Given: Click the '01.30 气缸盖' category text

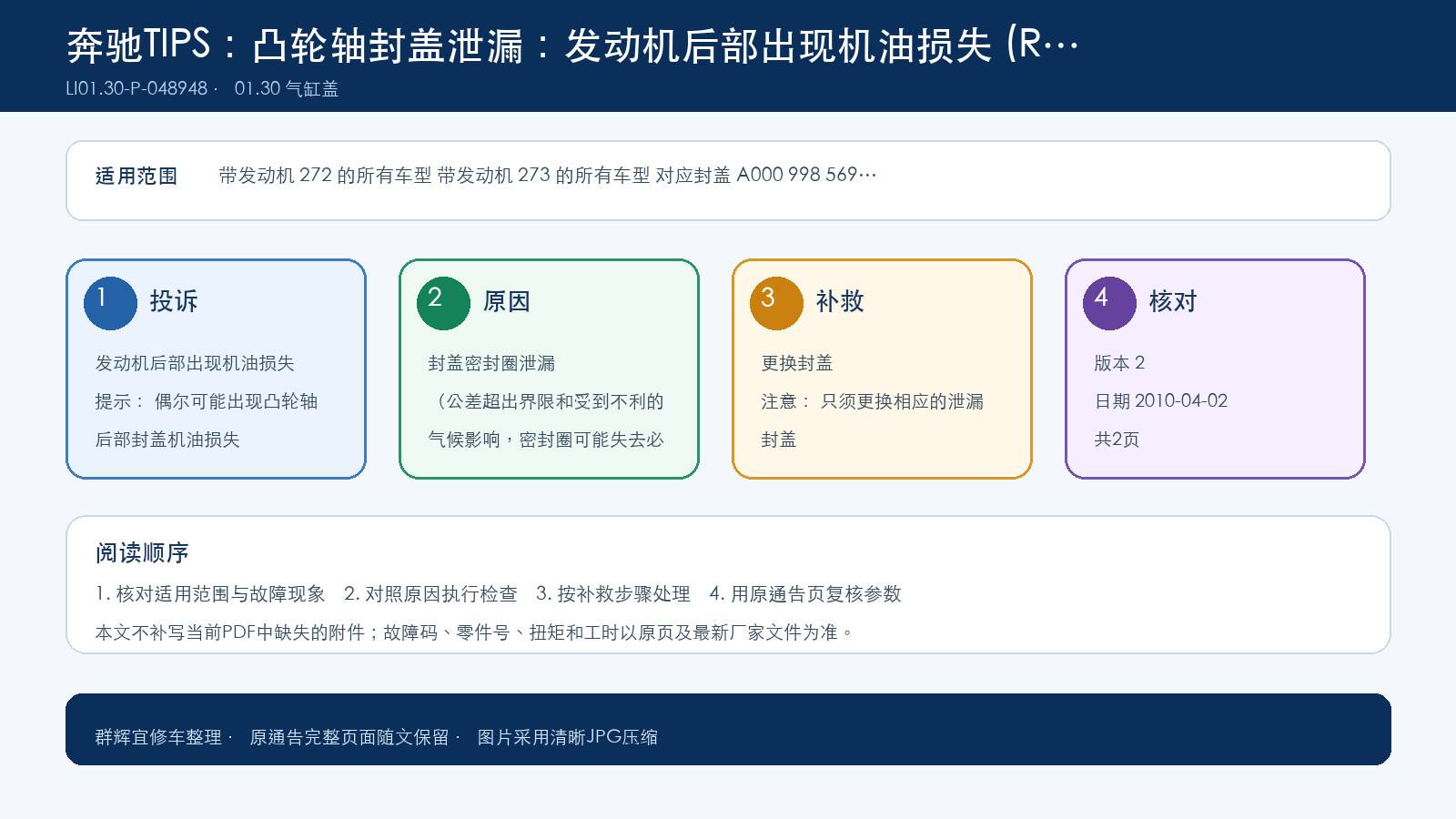Looking at the screenshot, I should point(287,88).
